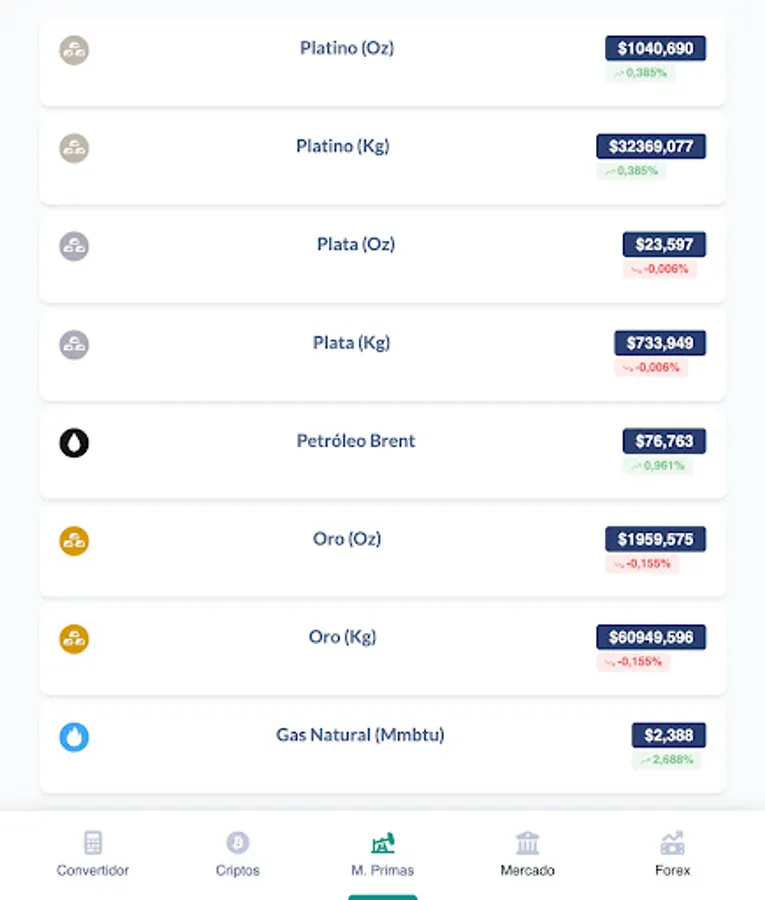
Task: Click the Plata (Oz) silver bars icon
Action: click(74, 246)
